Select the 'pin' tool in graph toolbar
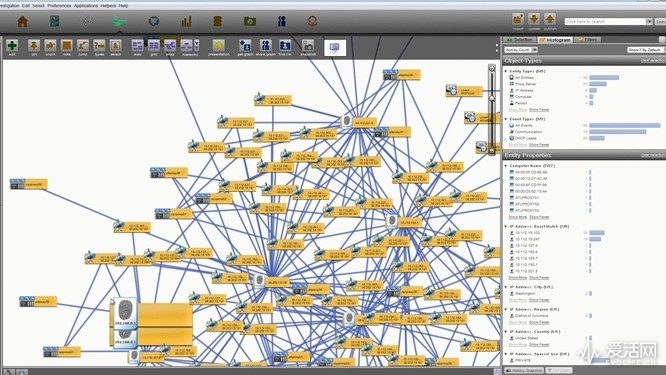 (x=34, y=45)
